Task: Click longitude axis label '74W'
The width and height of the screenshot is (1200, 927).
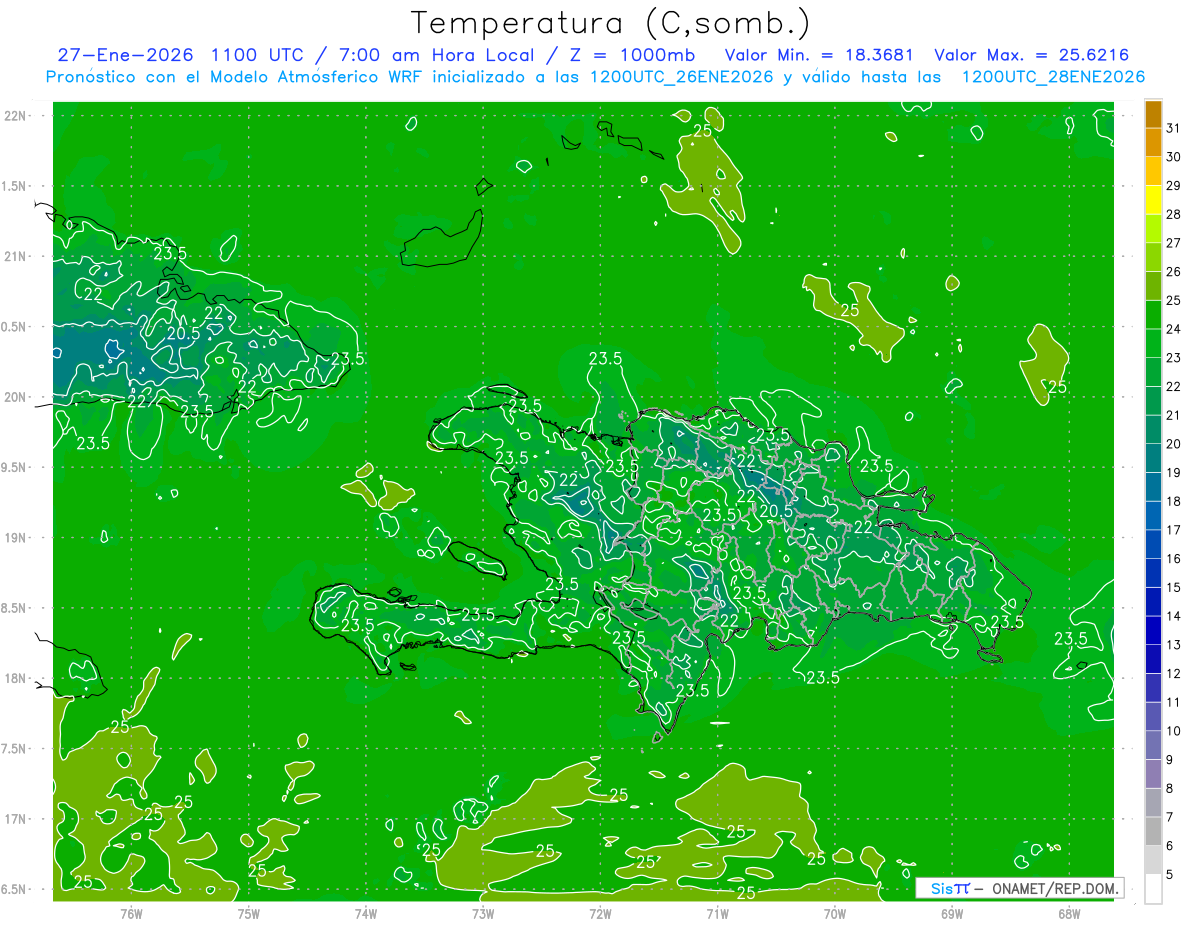Action: (366, 913)
